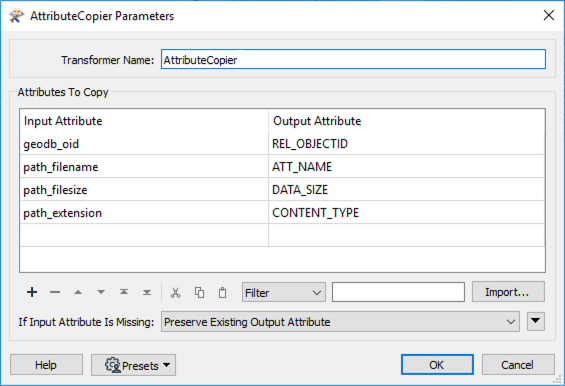The height and width of the screenshot is (386, 565).
Task: Select the DATA_SIZE output attribute cell
Action: tap(406, 190)
